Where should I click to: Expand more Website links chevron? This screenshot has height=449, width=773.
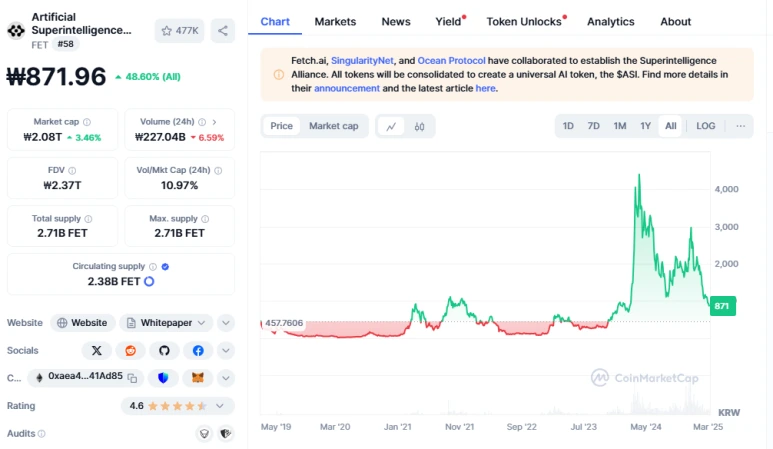click(226, 323)
